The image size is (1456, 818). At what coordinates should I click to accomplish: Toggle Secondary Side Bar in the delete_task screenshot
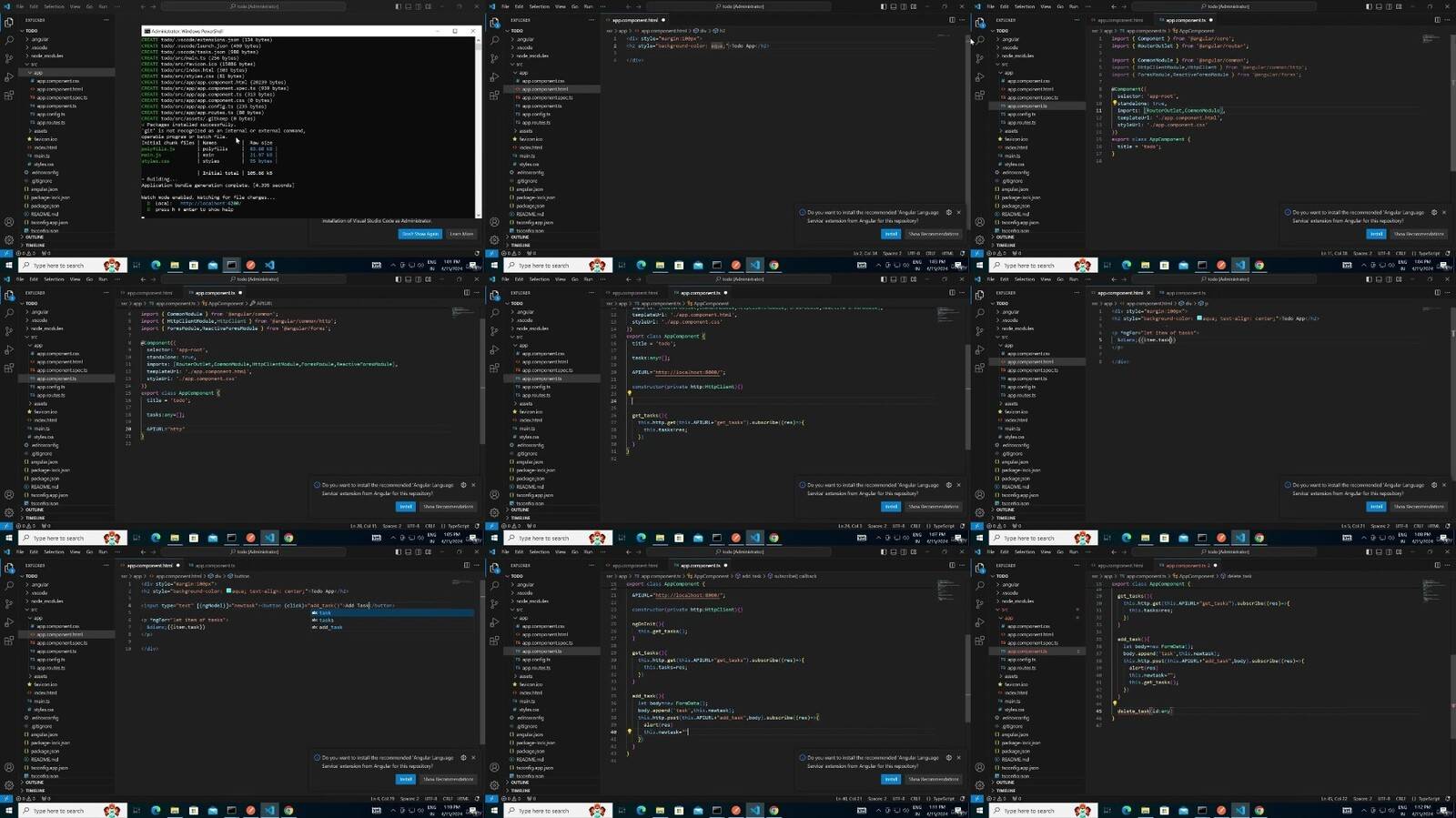(x=1388, y=551)
